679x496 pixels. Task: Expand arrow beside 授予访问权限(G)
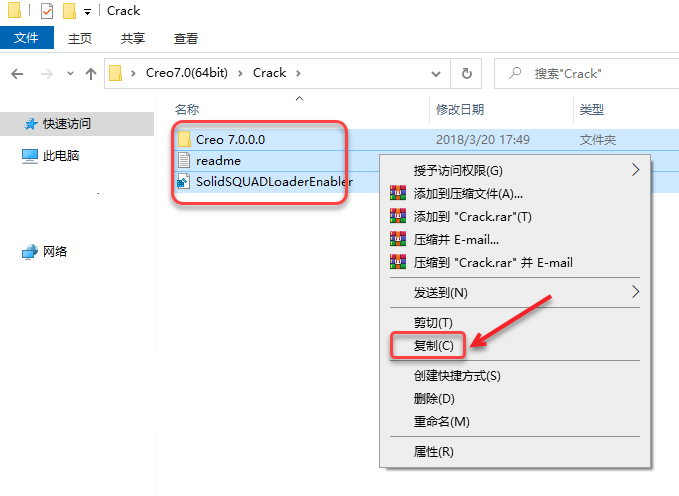[635, 170]
